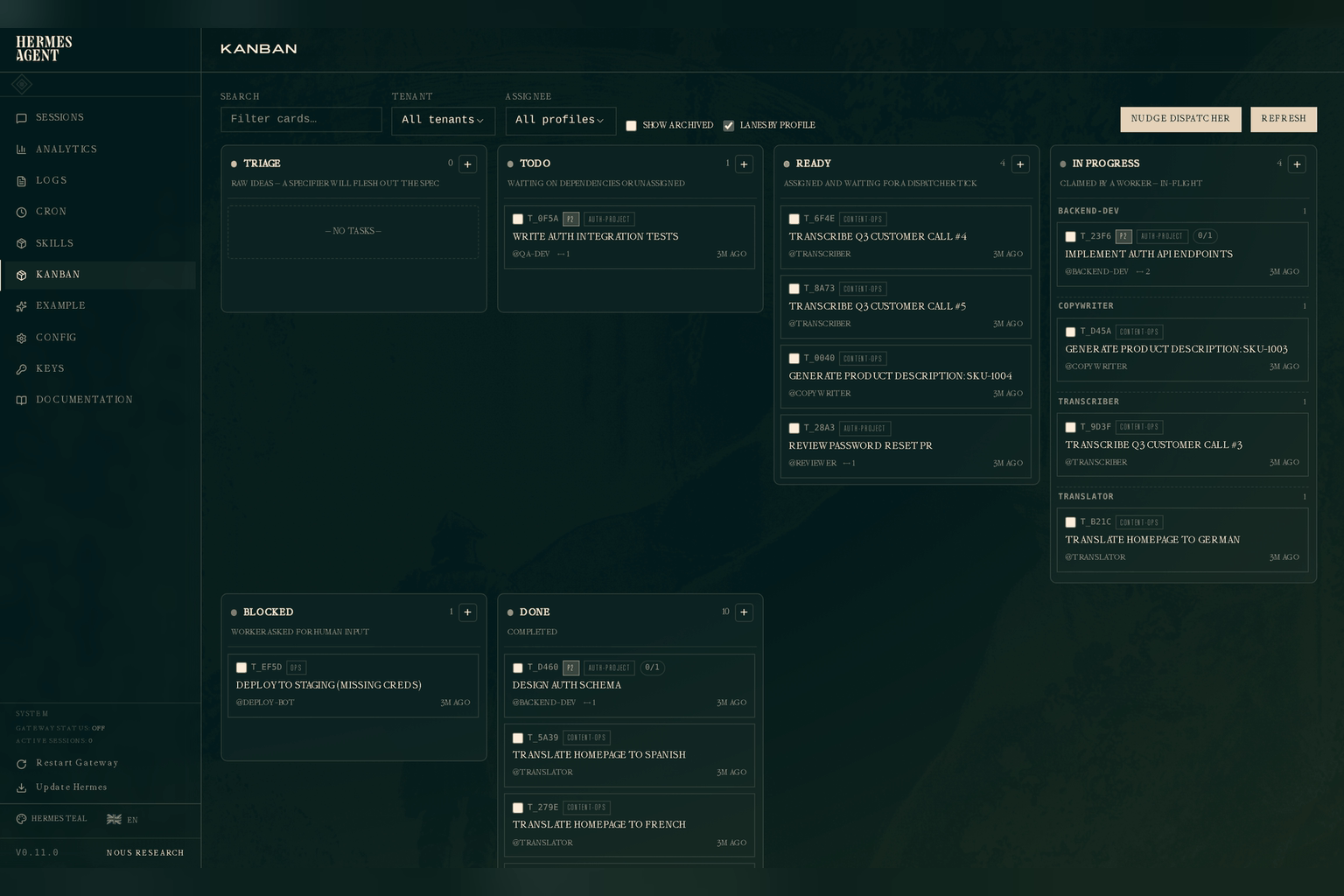Viewport: 1344px width, 896px height.
Task: Add a card to Triage lane
Action: tap(468, 164)
